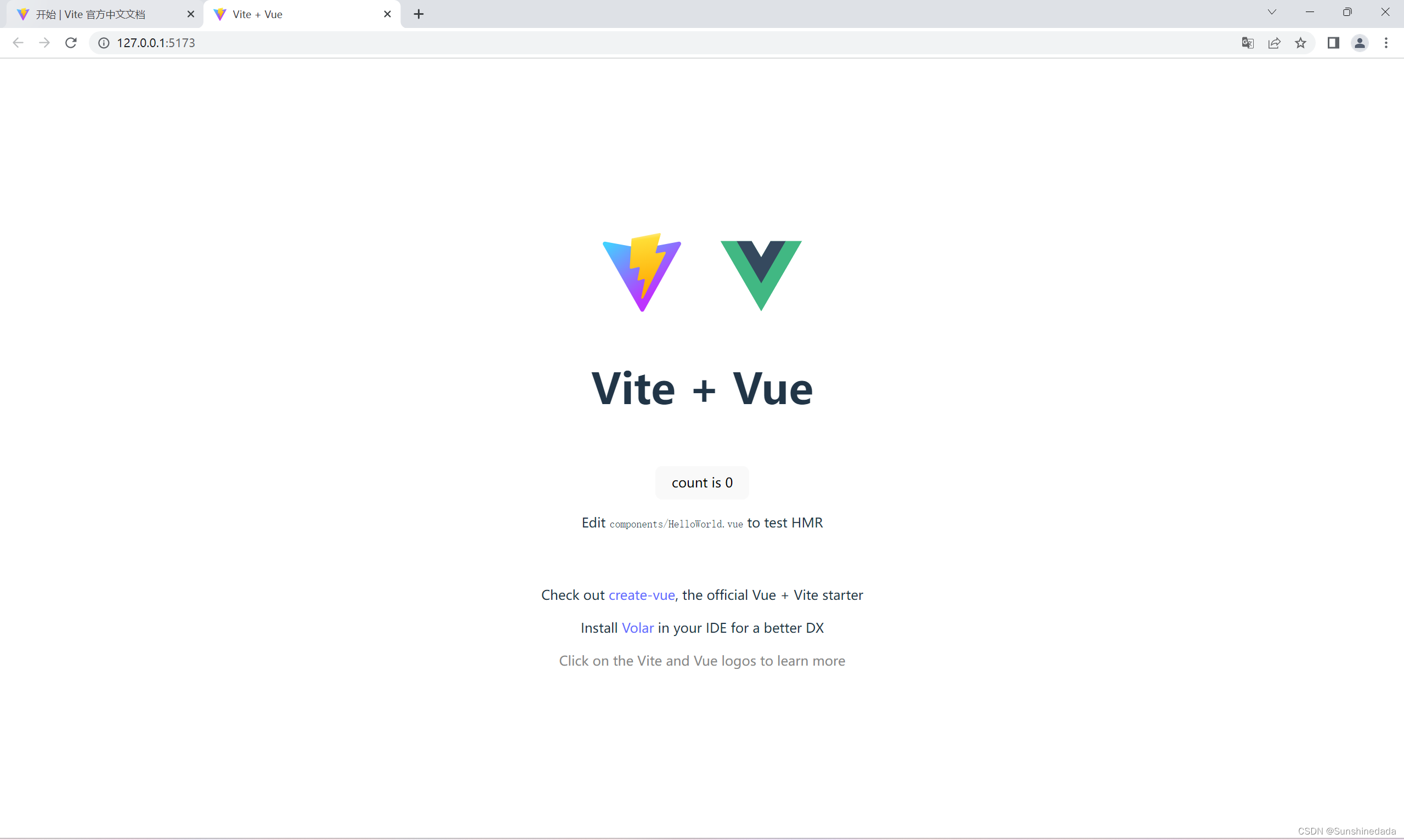Click the browser forward navigation arrow
The image size is (1404, 840).
point(44,42)
